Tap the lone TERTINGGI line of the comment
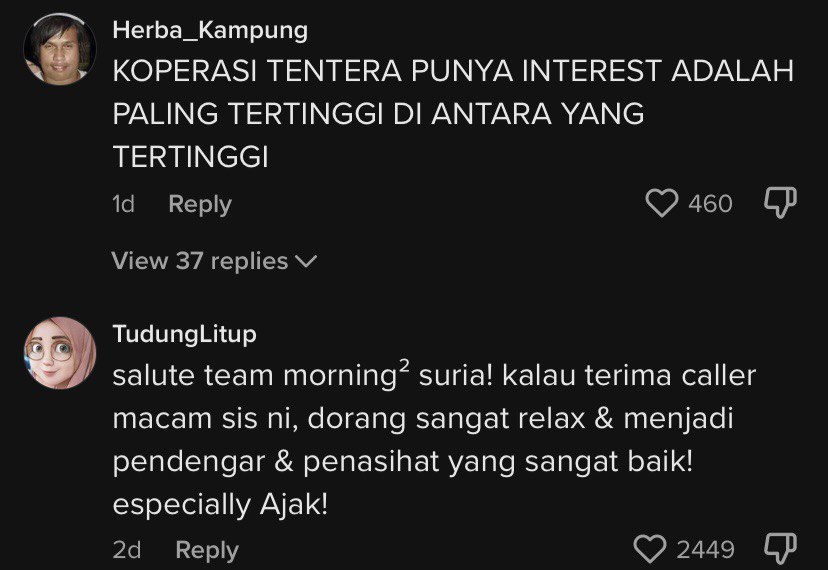 click(191, 158)
